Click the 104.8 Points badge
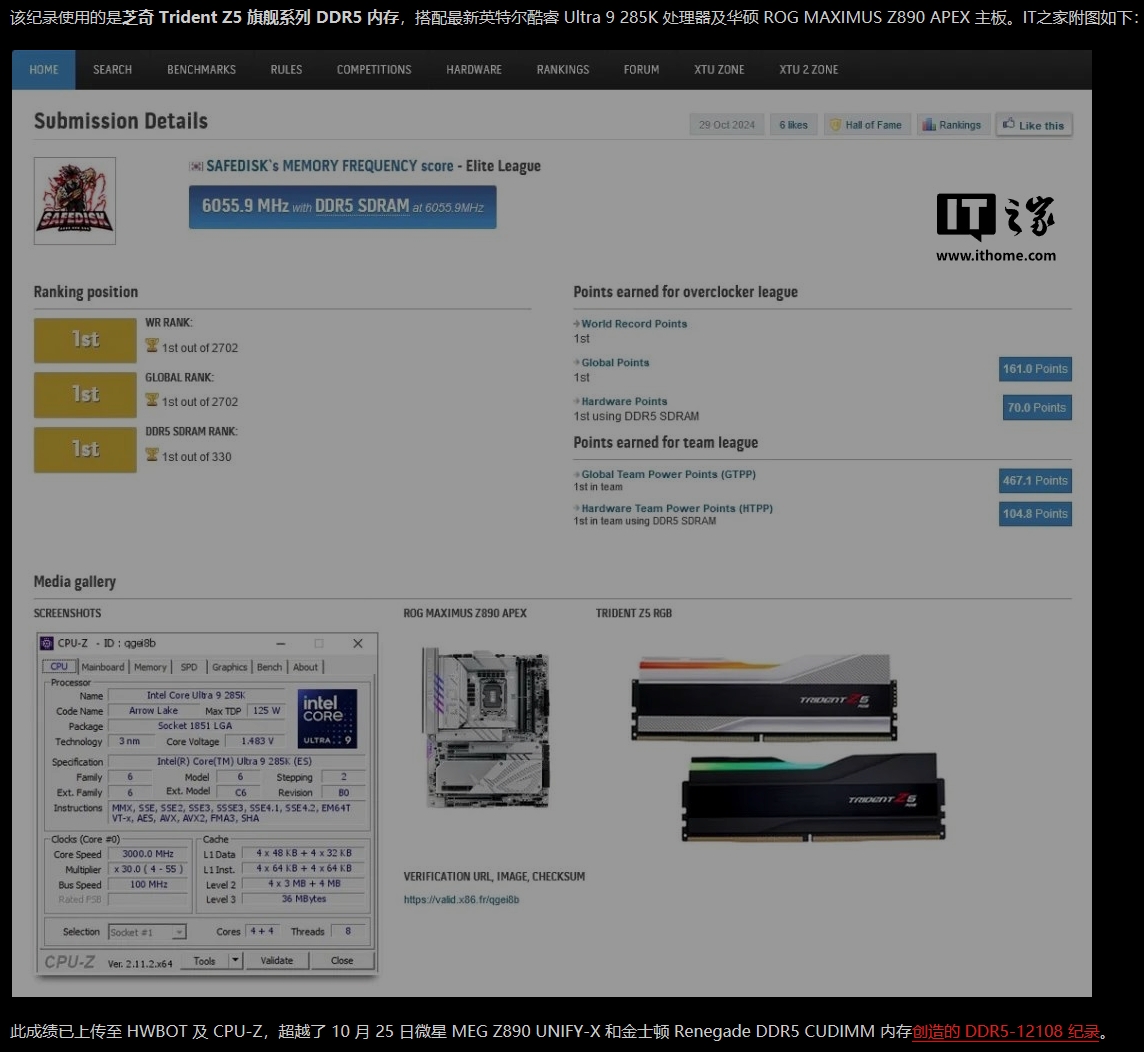The width and height of the screenshot is (1144, 1052). click(1035, 514)
